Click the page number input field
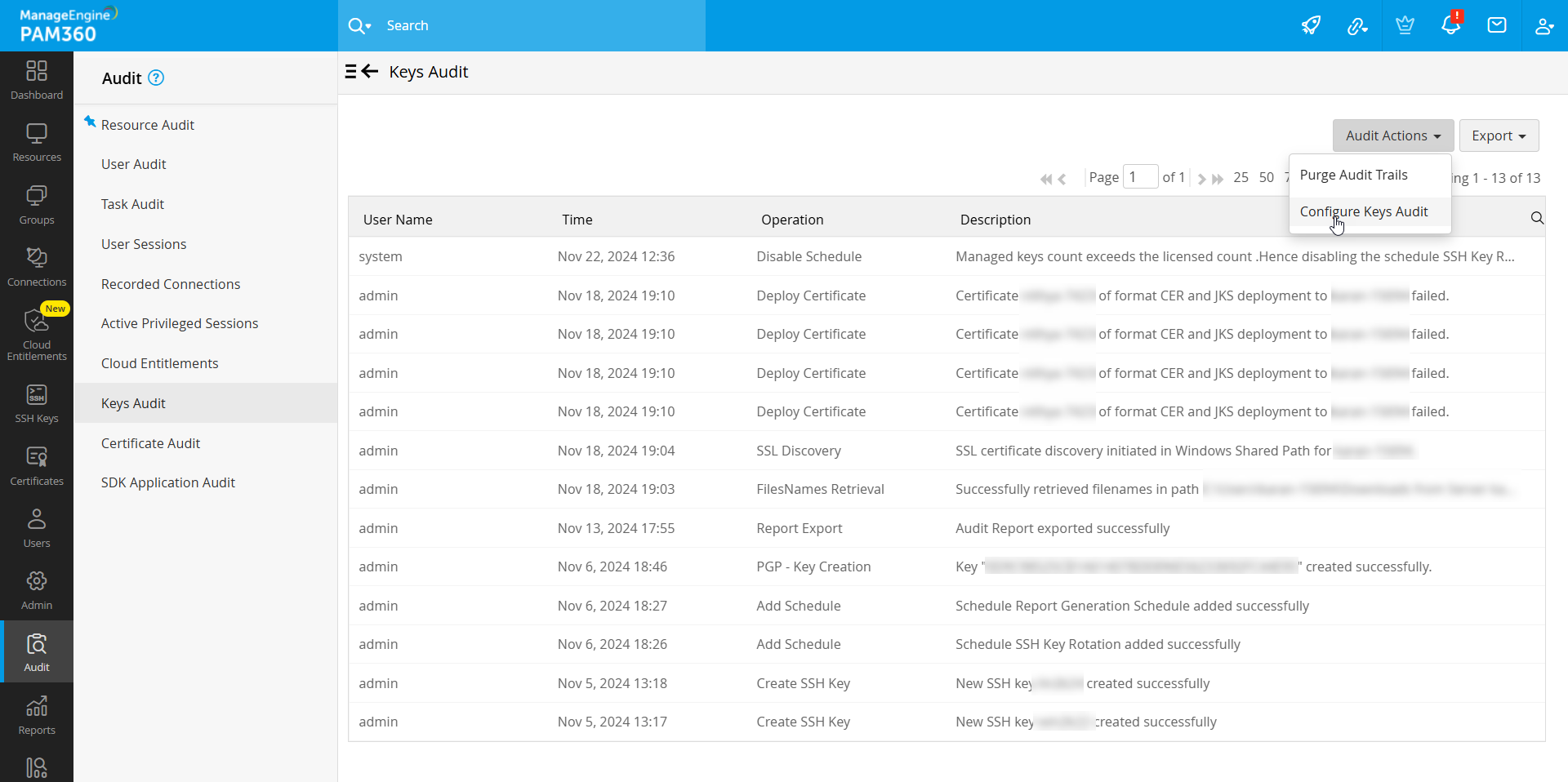Image resolution: width=1568 pixels, height=782 pixels. pos(1139,177)
